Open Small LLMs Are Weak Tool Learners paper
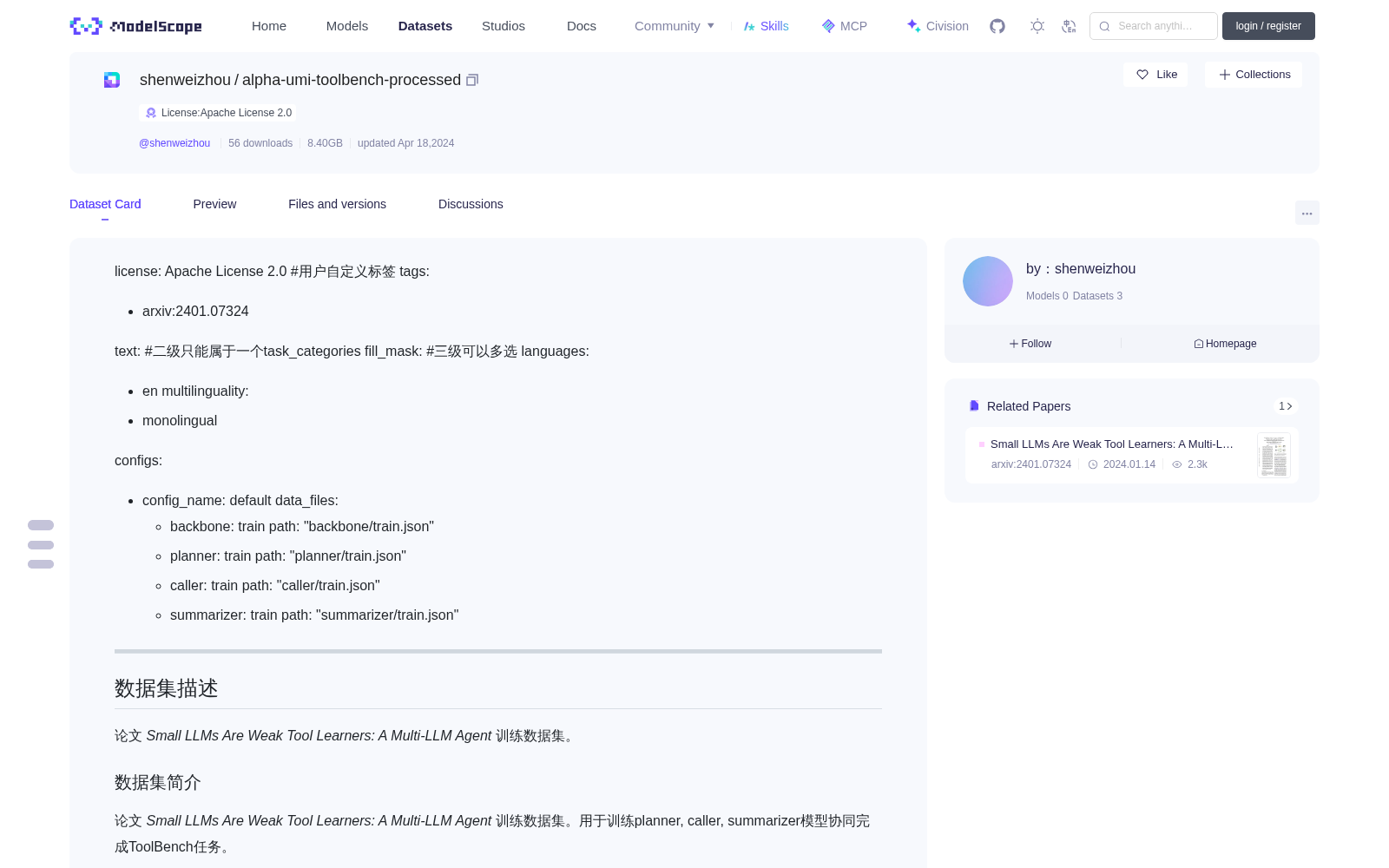This screenshot has width=1389, height=868. [x=1112, y=444]
